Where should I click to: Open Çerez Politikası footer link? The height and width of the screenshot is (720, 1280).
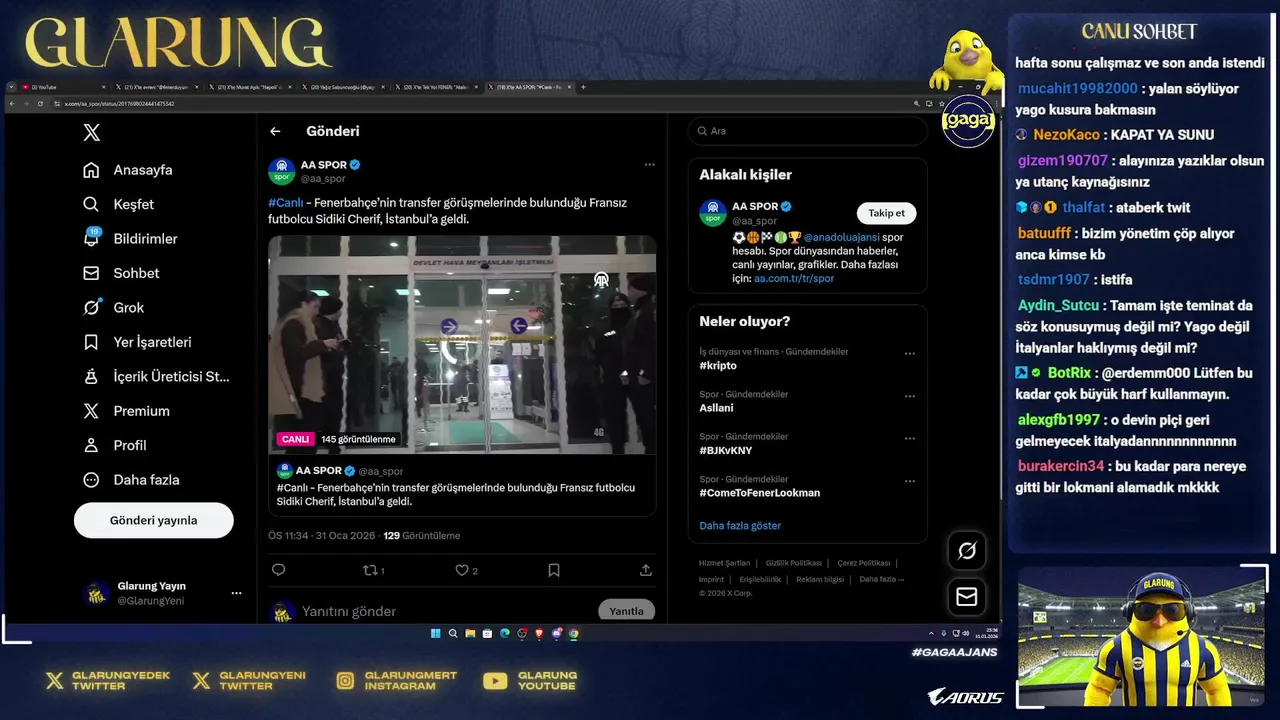tap(864, 563)
